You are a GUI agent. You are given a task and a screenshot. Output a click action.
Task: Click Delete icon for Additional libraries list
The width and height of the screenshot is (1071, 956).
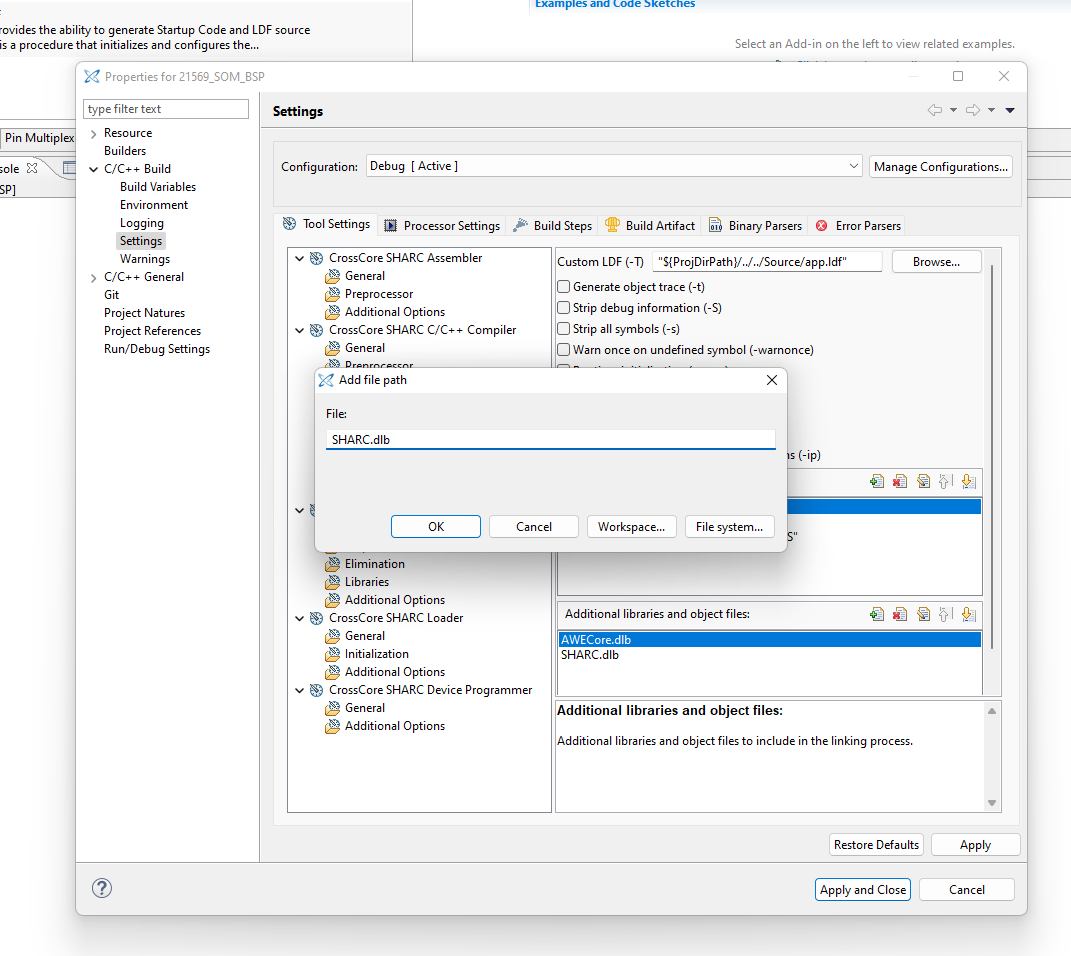900,614
